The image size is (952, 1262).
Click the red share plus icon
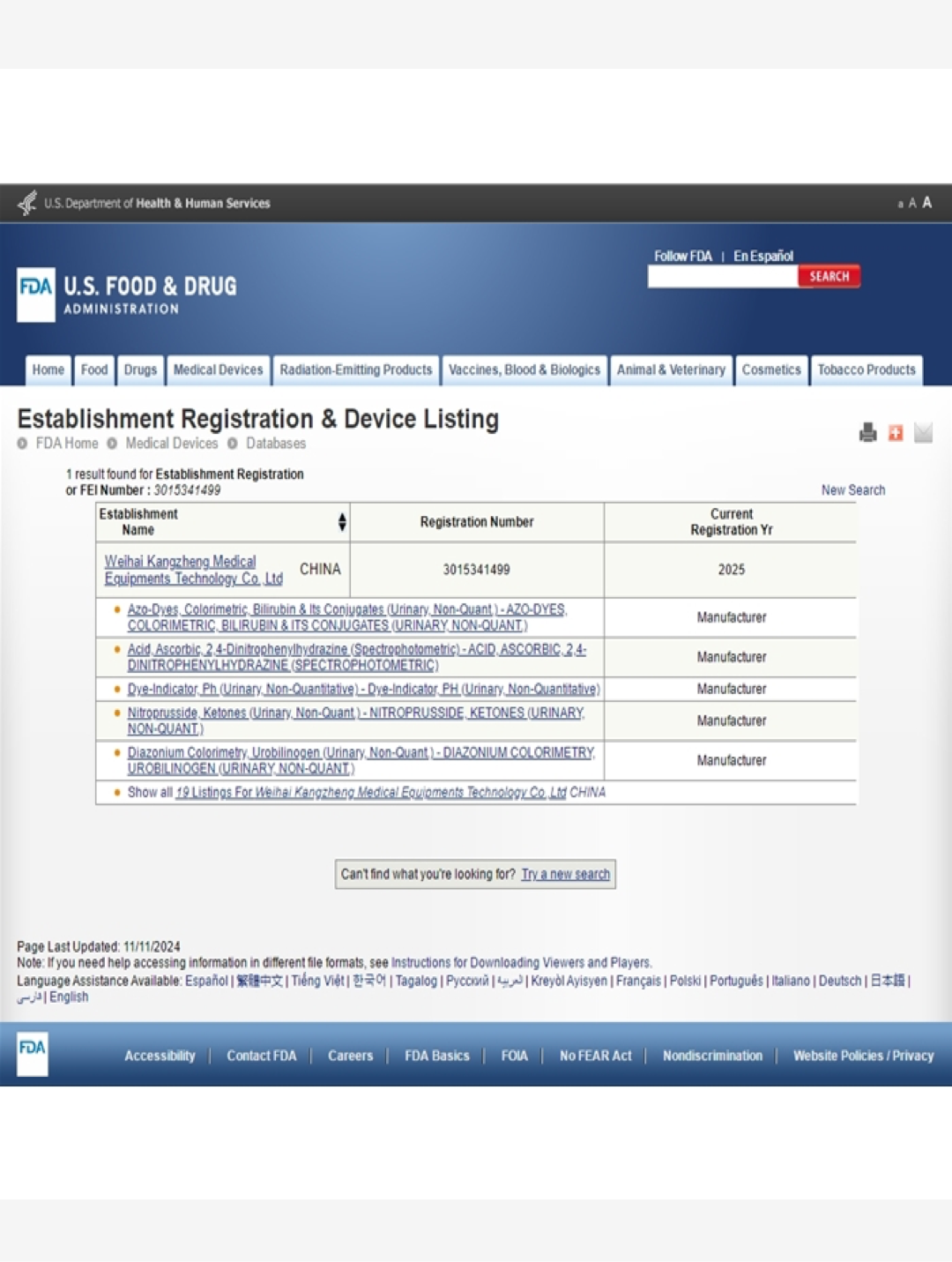tap(896, 432)
